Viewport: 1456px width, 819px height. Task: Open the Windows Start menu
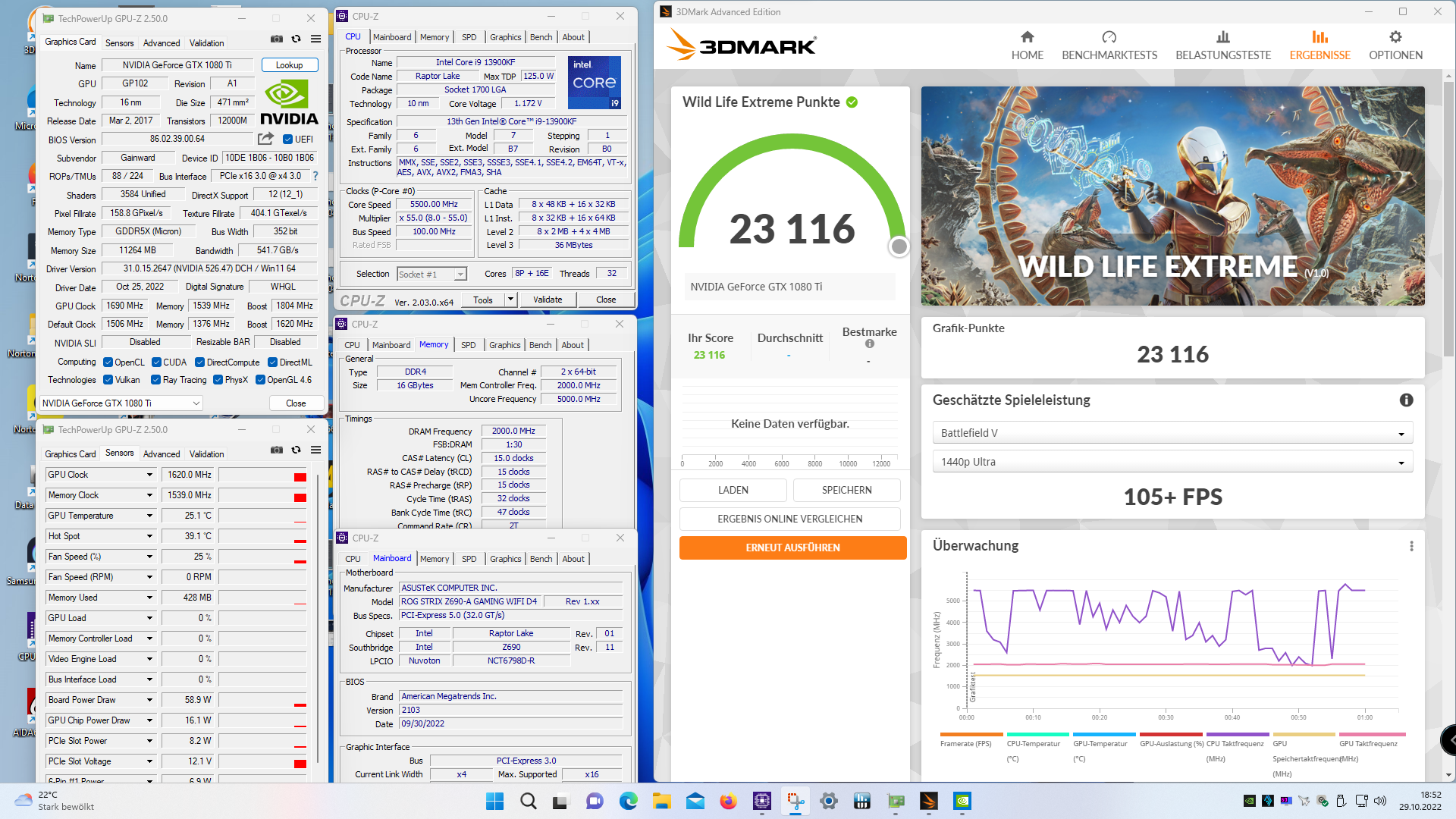click(x=494, y=801)
